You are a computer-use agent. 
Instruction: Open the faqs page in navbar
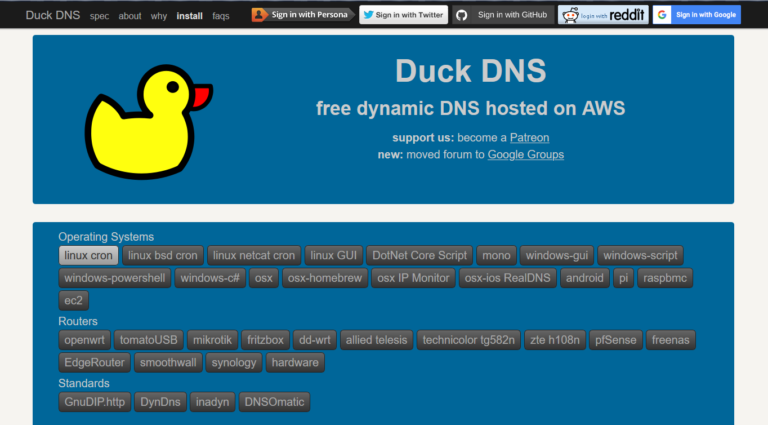click(x=221, y=16)
